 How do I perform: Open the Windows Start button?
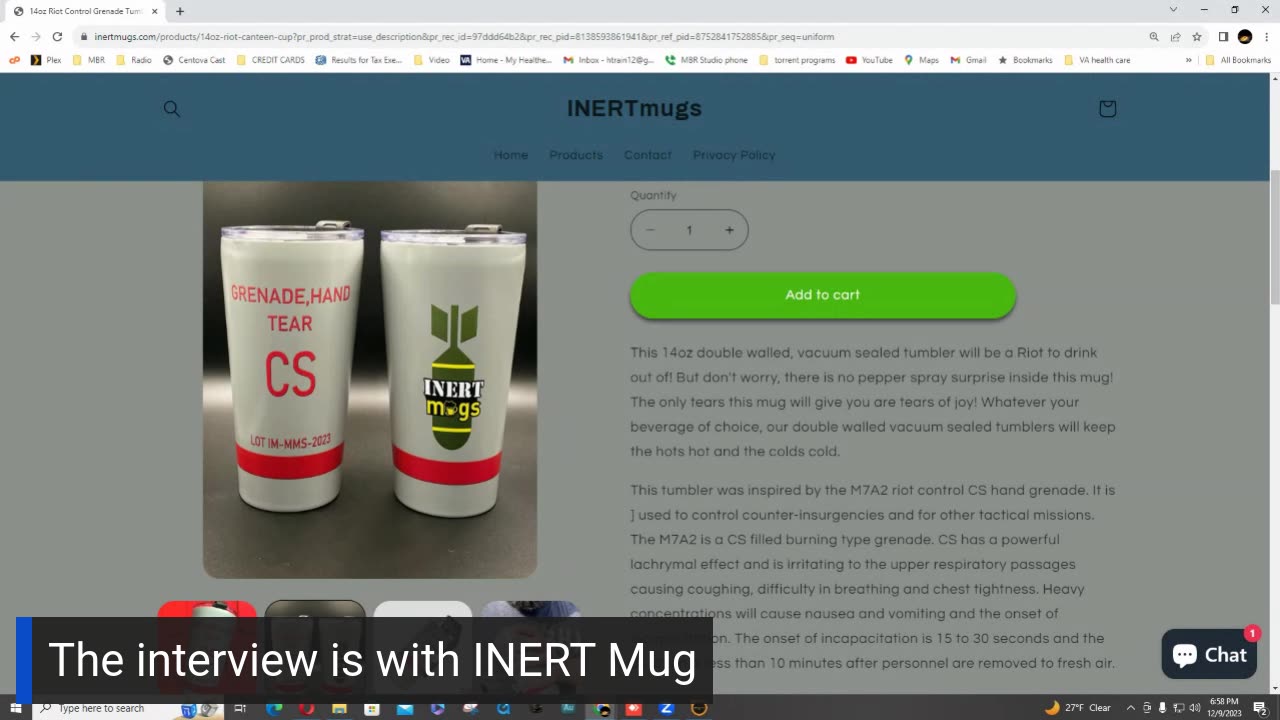[15, 708]
